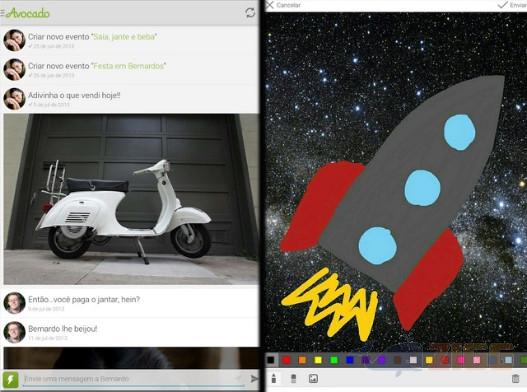527x392 pixels.
Task: Pick the black color swatch
Action: pos(271,360)
